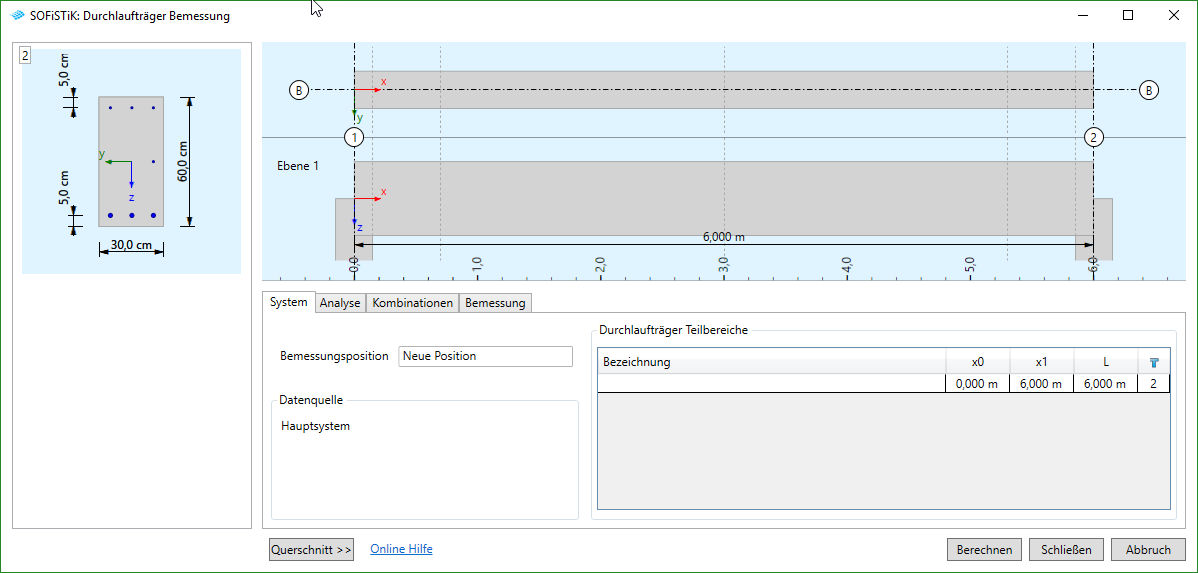Click the filter icon in table header
The height and width of the screenshot is (573, 1198).
click(x=1153, y=362)
